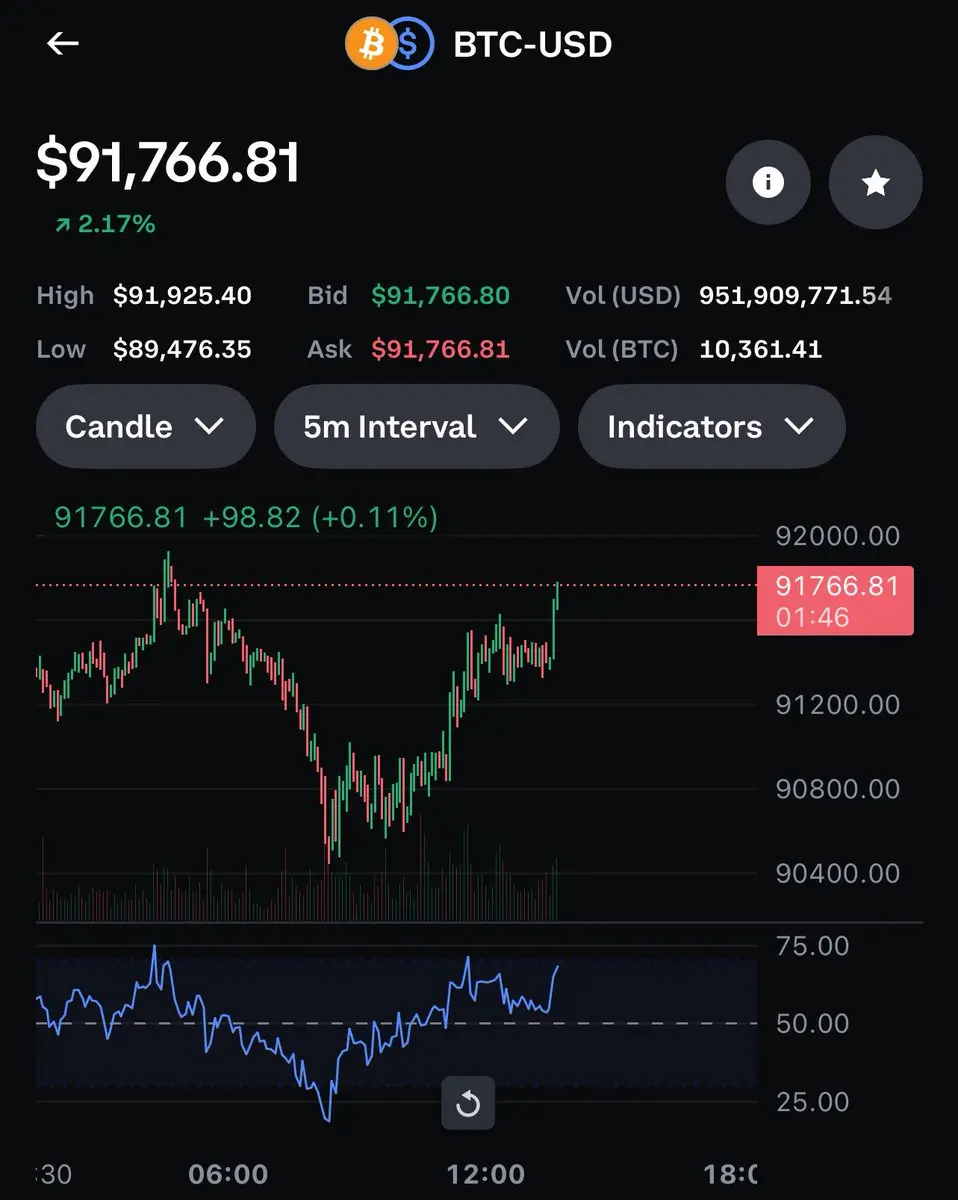This screenshot has width=958, height=1200.
Task: Open the info button
Action: pyautogui.click(x=768, y=182)
